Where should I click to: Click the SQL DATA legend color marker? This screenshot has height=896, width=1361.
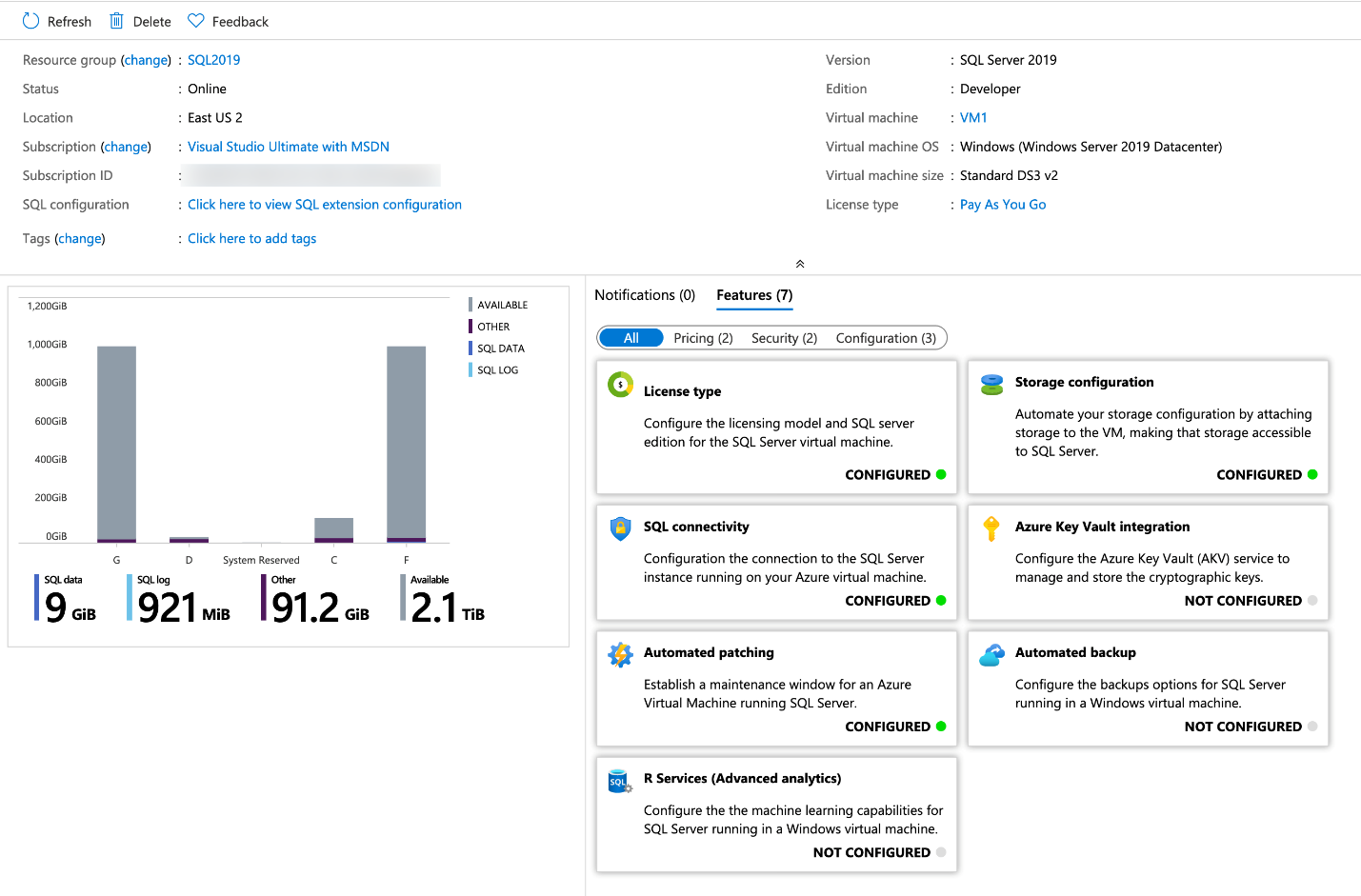[x=470, y=348]
